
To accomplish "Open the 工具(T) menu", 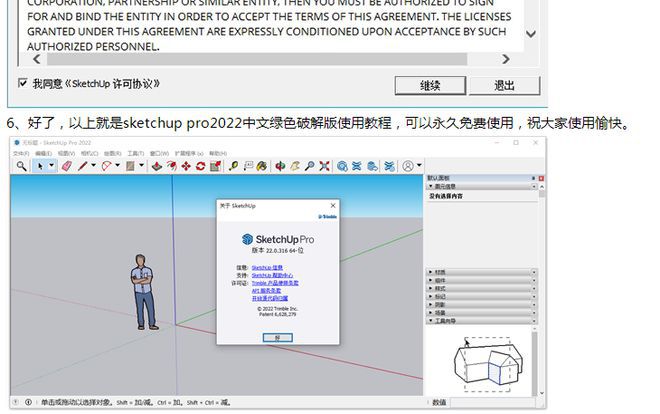I will pyautogui.click(x=136, y=154).
